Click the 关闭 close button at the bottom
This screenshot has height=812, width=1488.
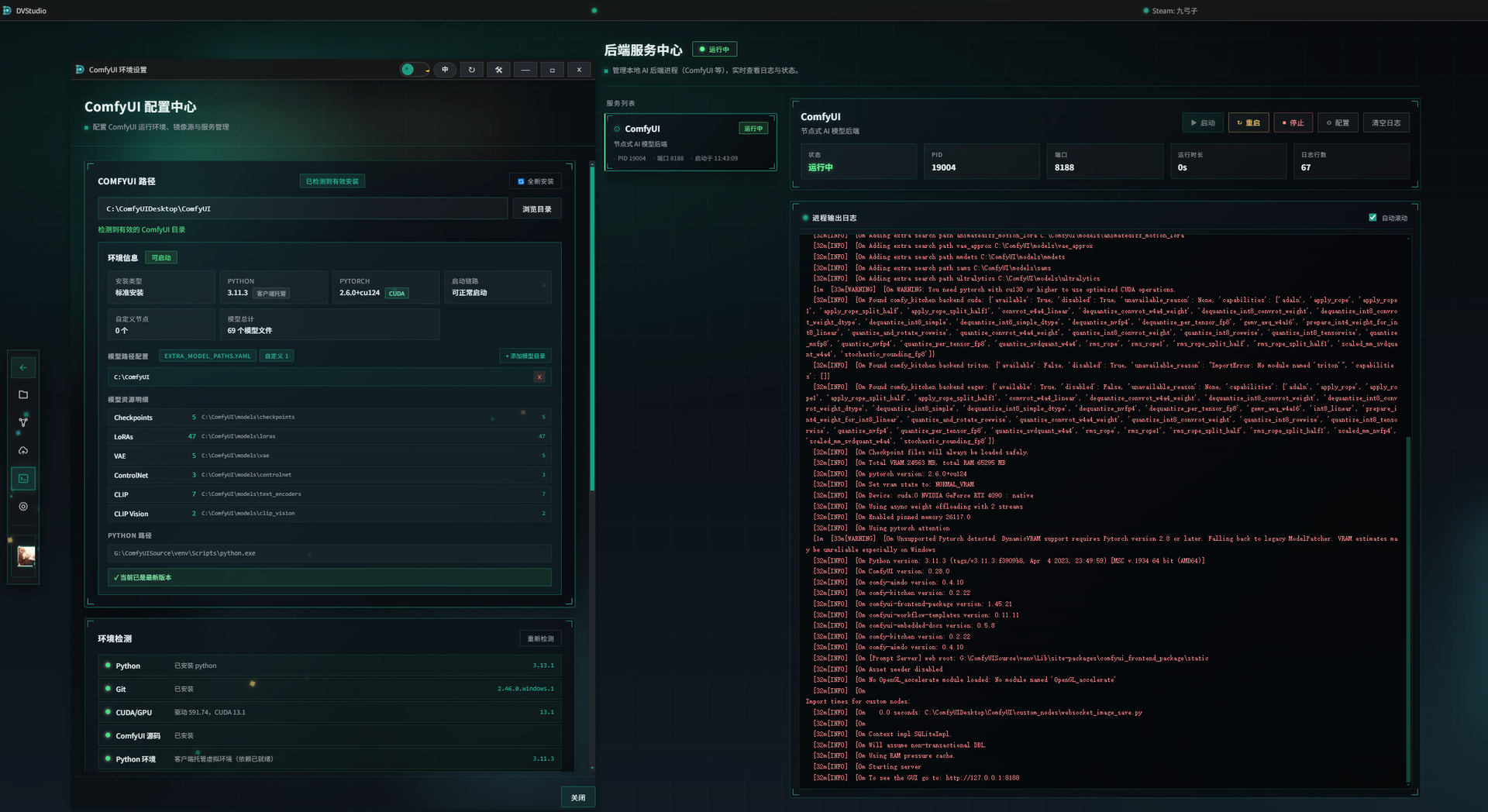pos(578,797)
